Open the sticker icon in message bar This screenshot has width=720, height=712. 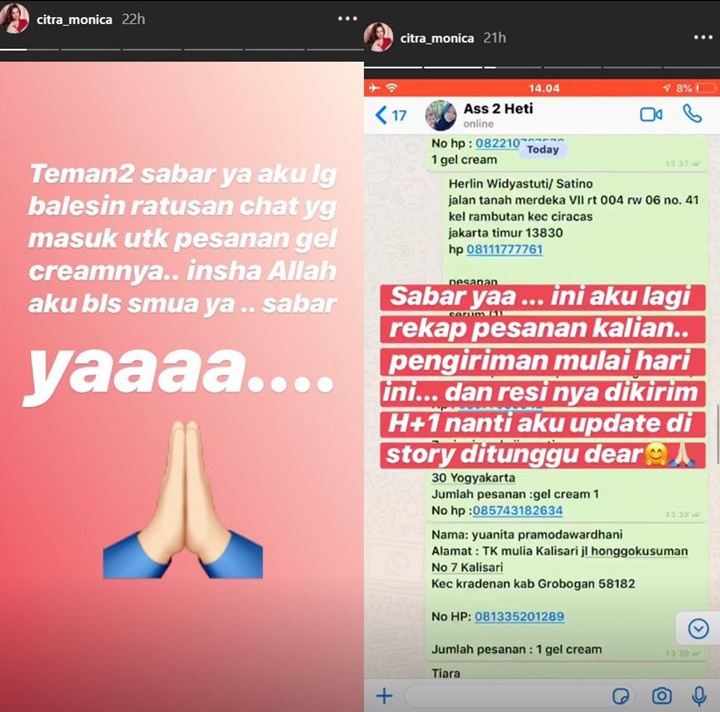621,696
